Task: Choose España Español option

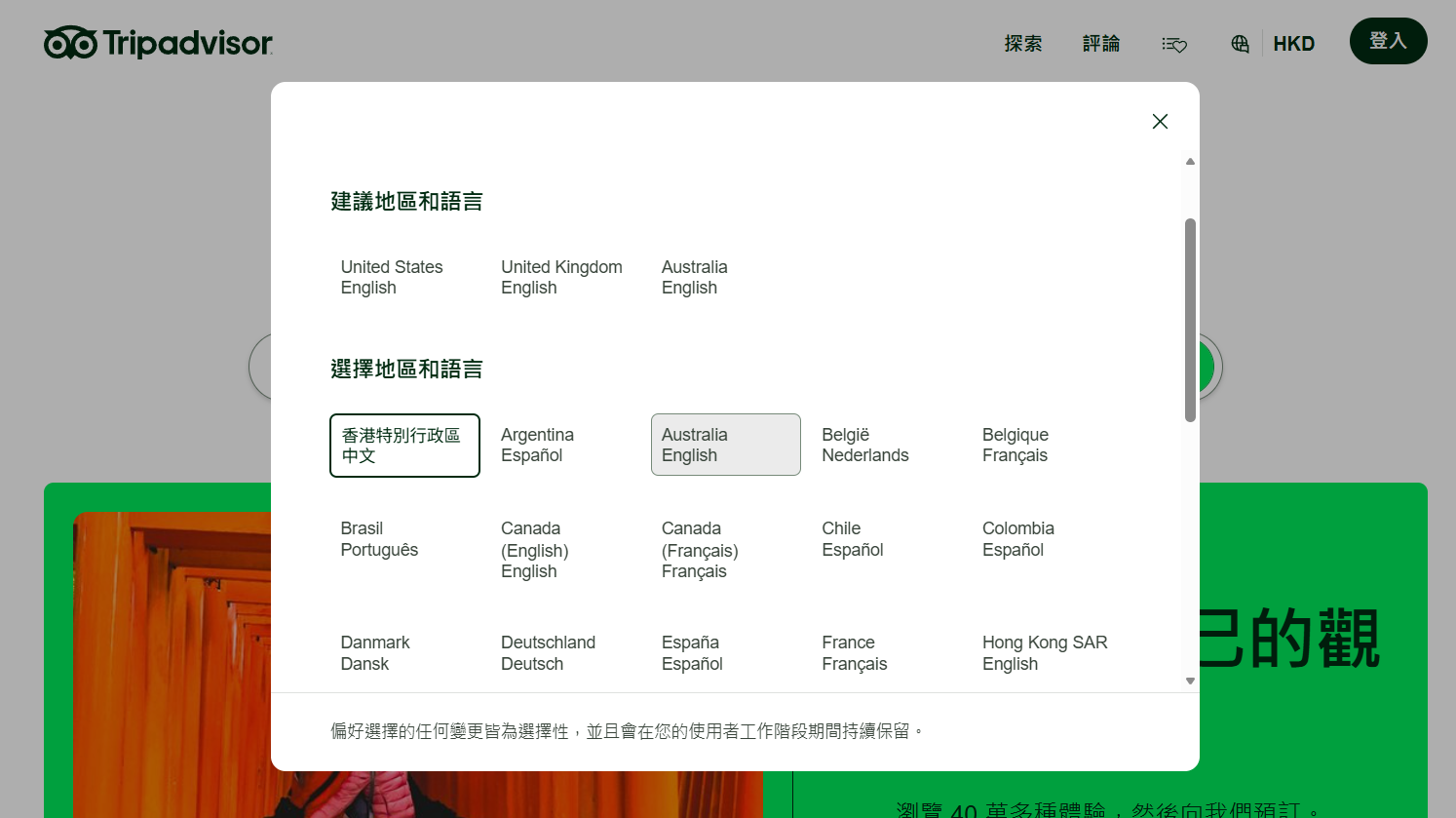Action: click(x=725, y=653)
